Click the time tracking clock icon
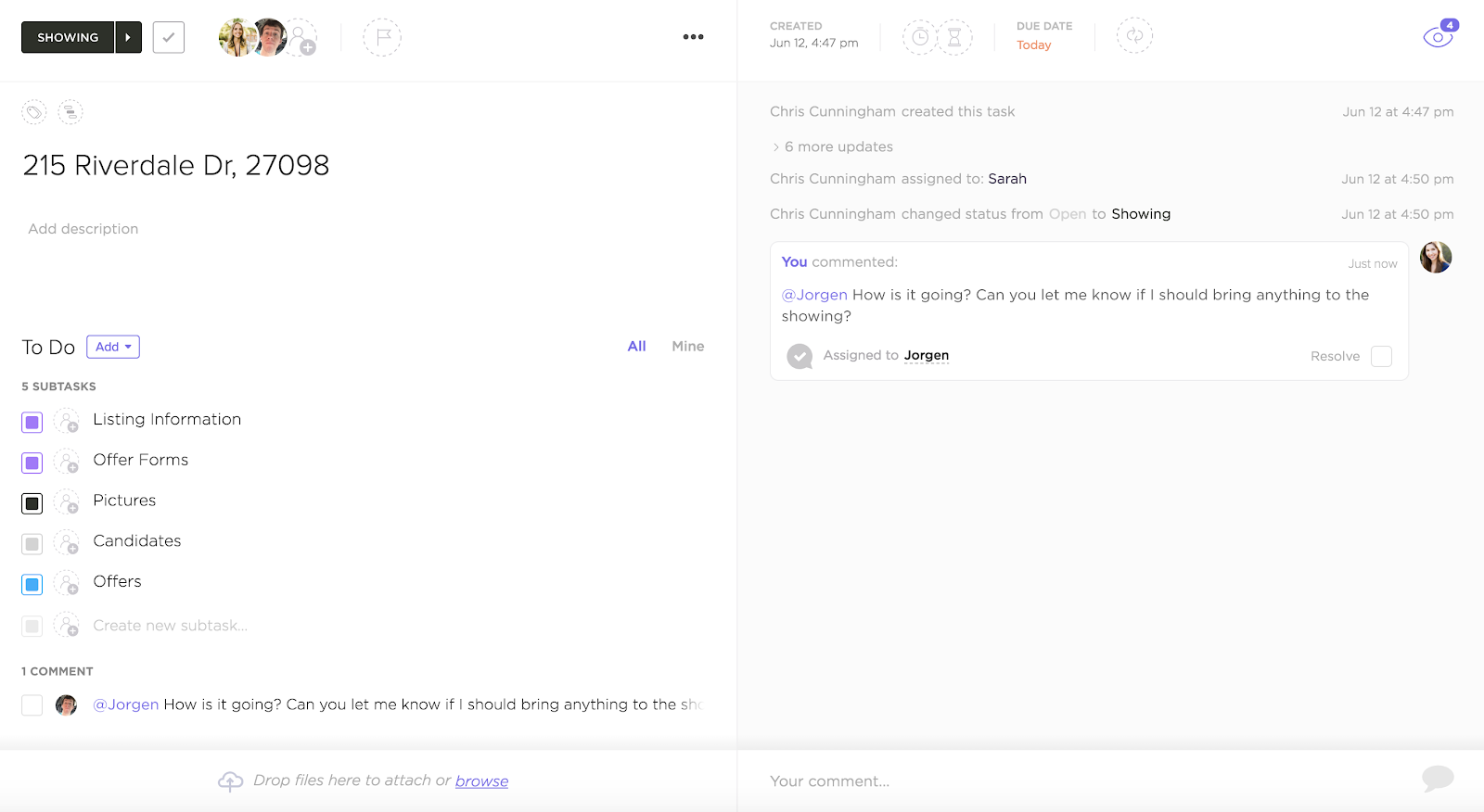The width and height of the screenshot is (1484, 812). [x=919, y=37]
